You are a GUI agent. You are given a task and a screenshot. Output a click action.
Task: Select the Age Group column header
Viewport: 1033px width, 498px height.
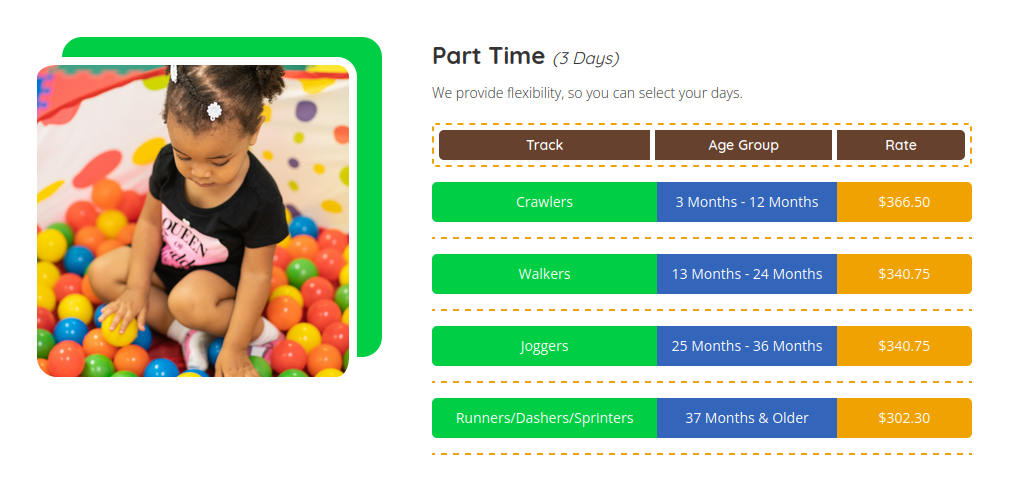tap(743, 145)
